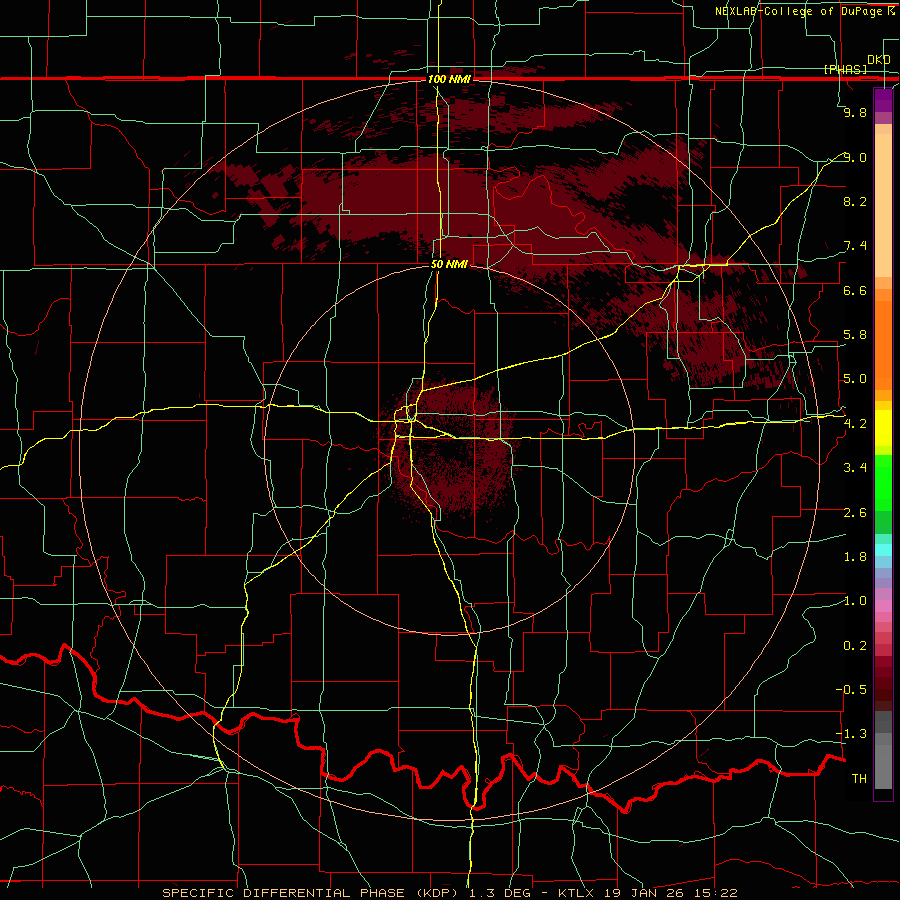Click the 9.0 value on the color scale
This screenshot has width=900, height=900.
pyautogui.click(x=855, y=157)
